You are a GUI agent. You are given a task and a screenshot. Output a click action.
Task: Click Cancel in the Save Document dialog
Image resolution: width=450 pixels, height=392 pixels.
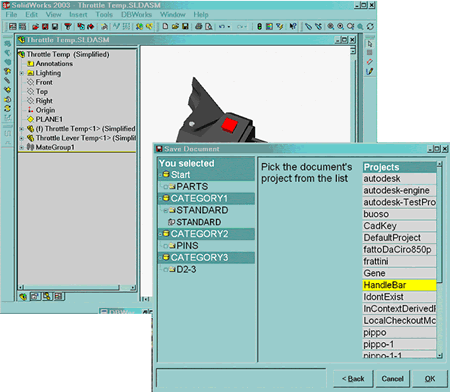pos(392,379)
